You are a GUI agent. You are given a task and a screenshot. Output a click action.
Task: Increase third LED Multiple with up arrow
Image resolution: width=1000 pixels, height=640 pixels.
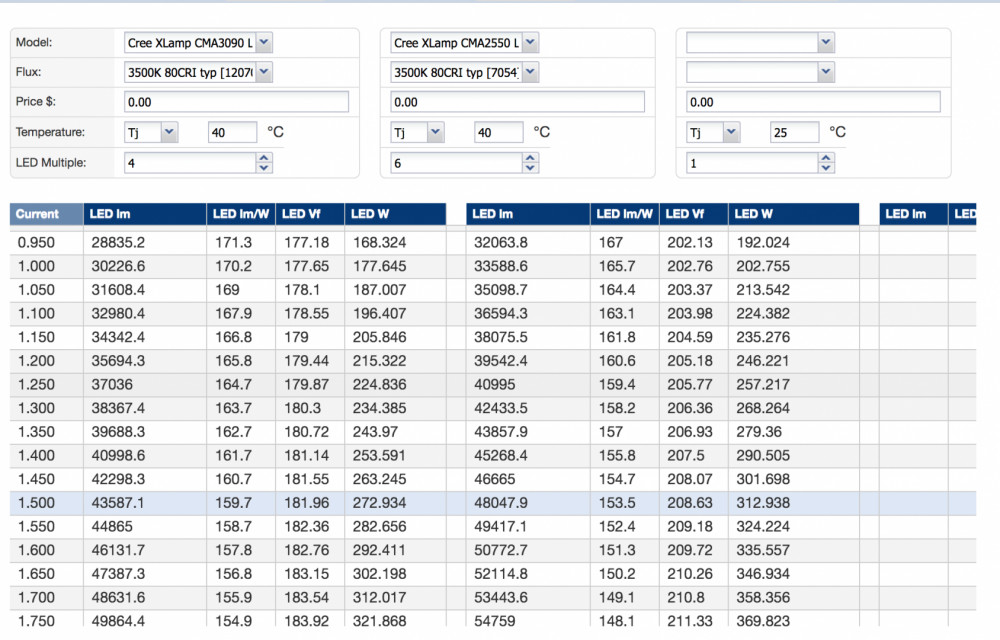826,157
